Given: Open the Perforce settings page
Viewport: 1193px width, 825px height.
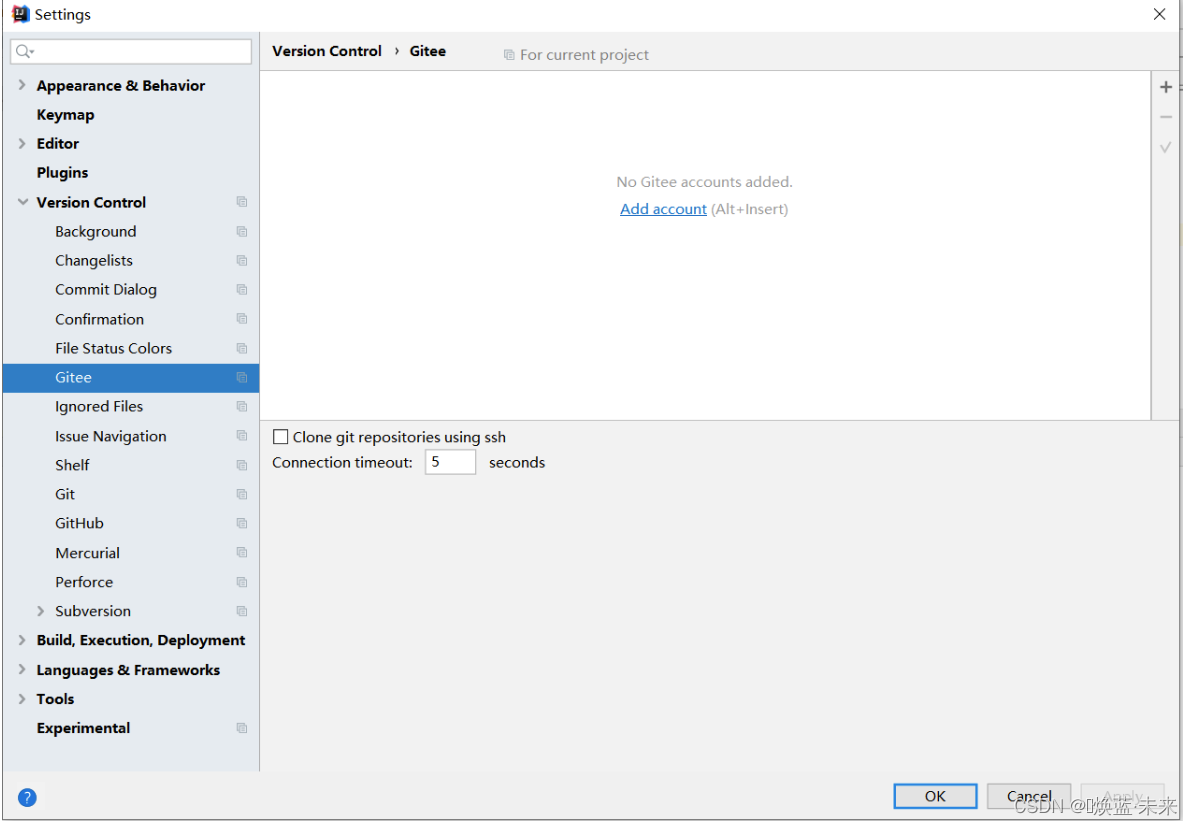Looking at the screenshot, I should tap(84, 582).
